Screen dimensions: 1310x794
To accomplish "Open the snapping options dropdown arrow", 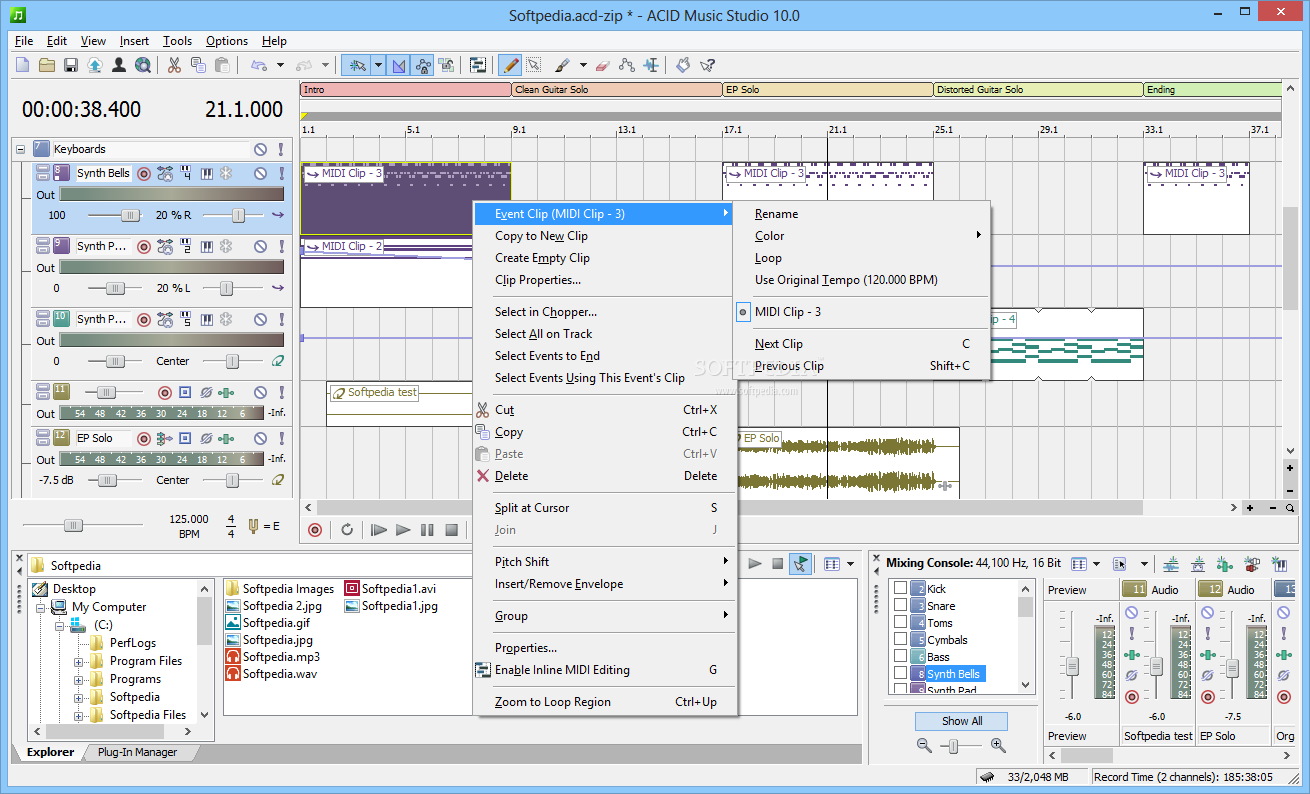I will 378,65.
